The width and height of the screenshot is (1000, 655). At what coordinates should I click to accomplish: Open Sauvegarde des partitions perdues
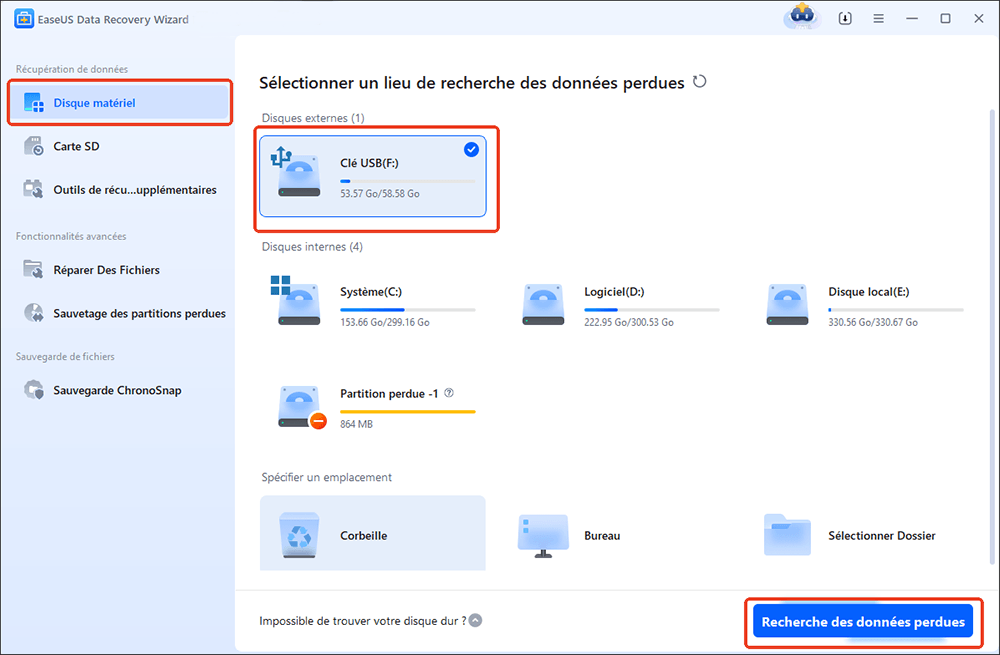point(120,313)
